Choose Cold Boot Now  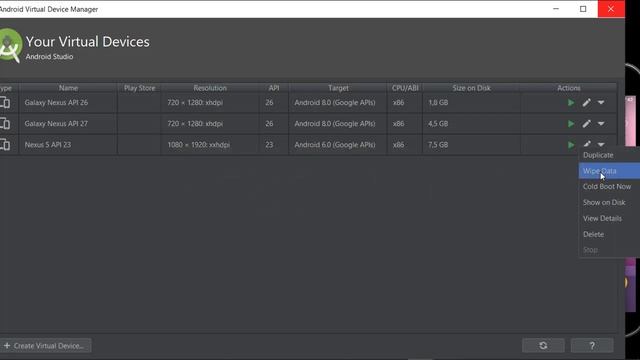click(x=609, y=187)
